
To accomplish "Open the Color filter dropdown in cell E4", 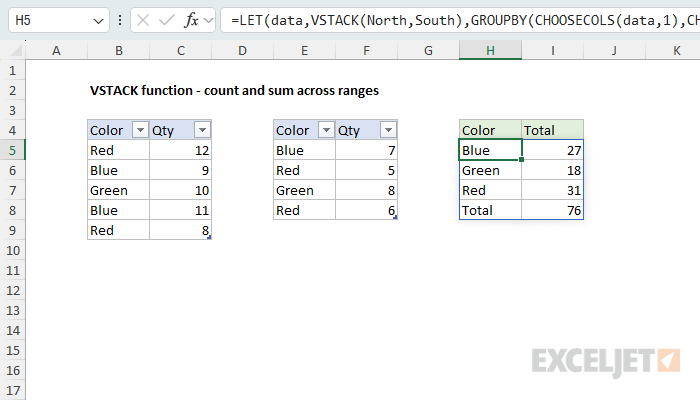I will point(326,130).
